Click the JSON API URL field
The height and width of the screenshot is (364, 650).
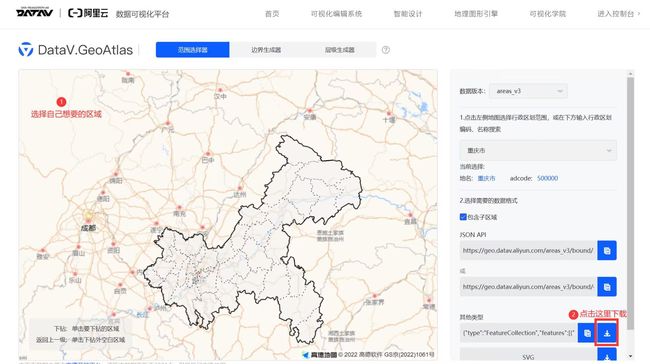528,250
